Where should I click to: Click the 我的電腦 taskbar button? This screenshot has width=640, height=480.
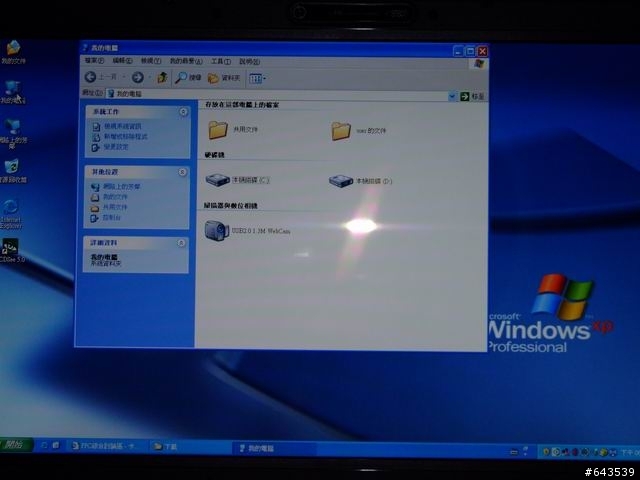point(274,448)
